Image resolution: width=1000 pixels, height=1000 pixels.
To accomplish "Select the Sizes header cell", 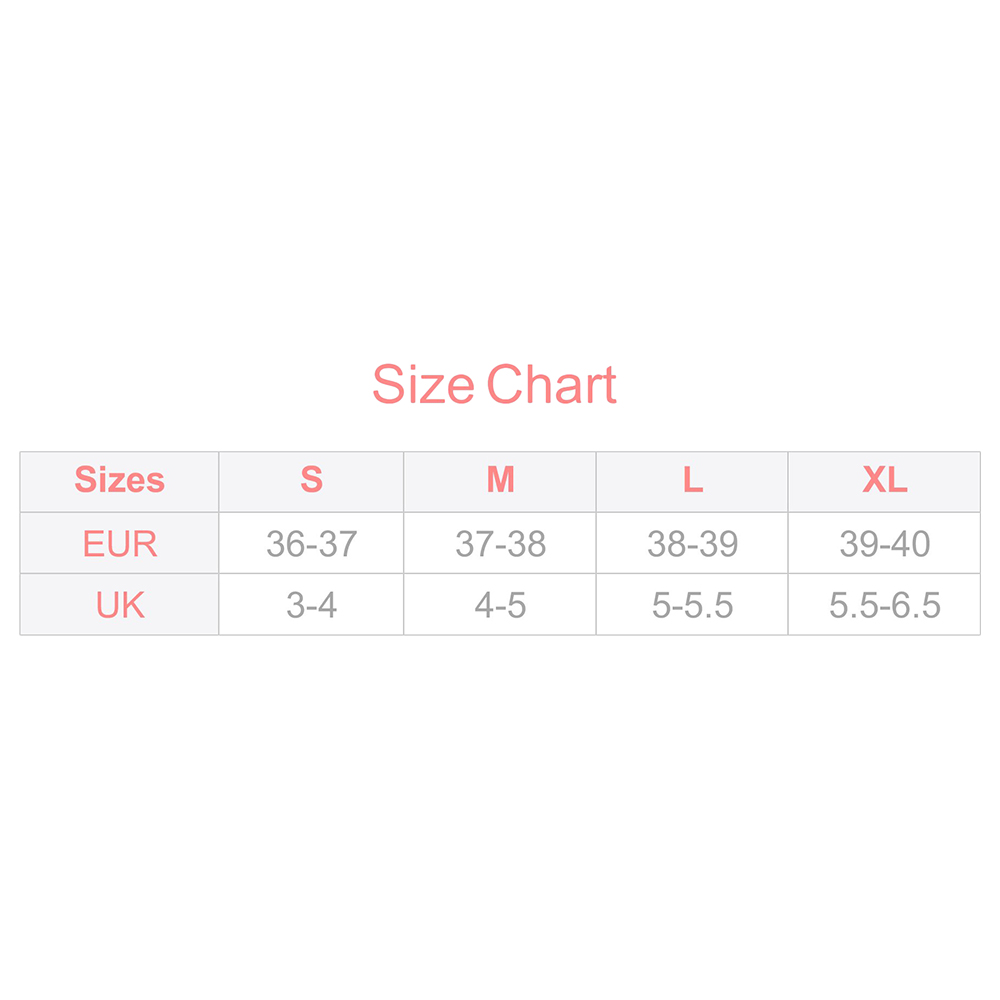I will [119, 482].
